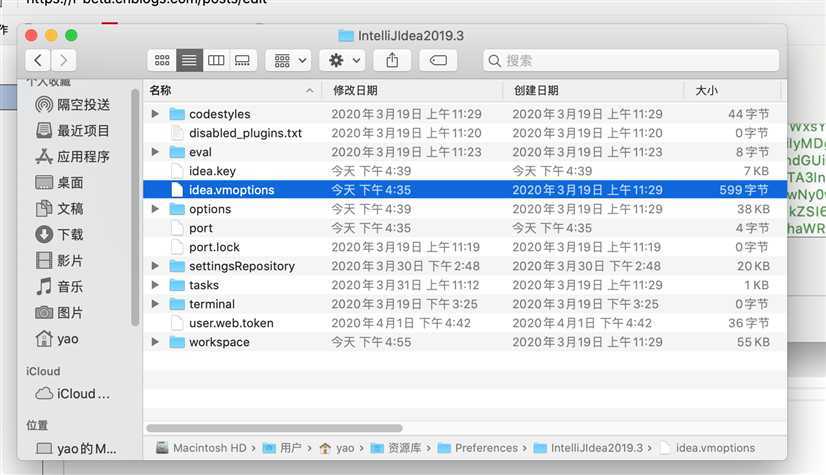
Task: Select the codestyles folder row
Action: (465, 114)
